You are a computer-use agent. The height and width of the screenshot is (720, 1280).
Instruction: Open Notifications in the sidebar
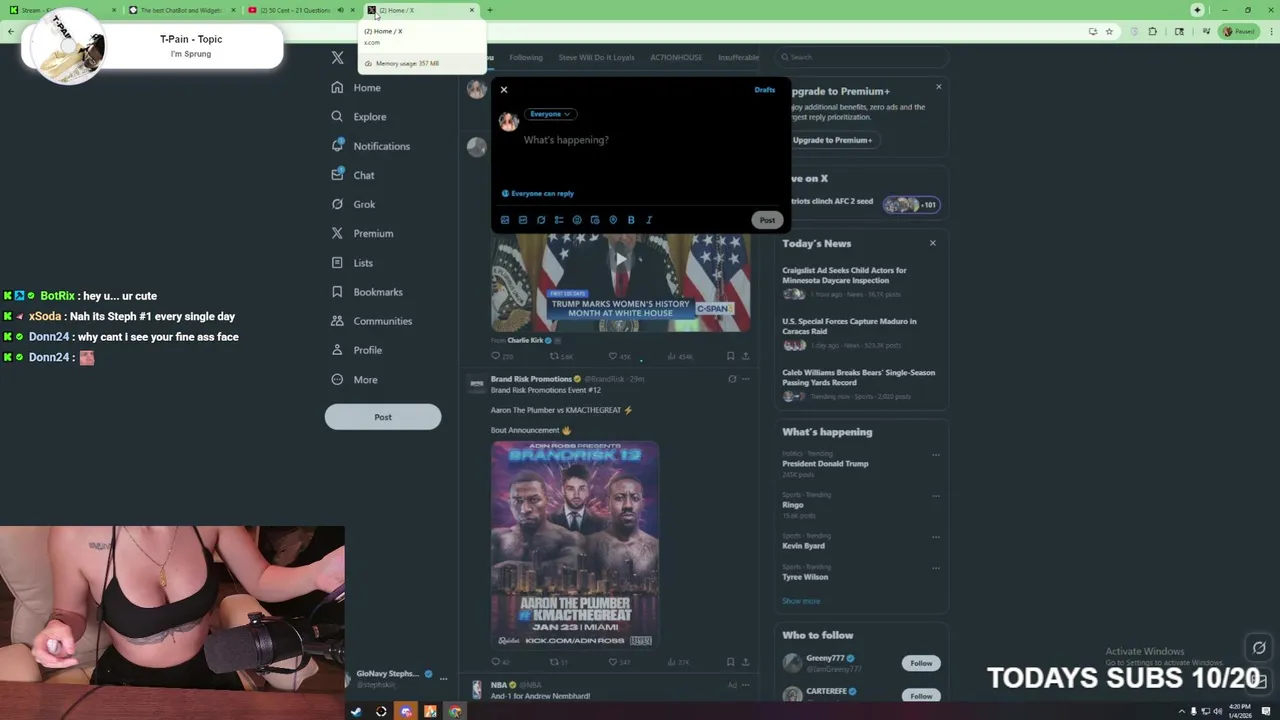[371, 146]
